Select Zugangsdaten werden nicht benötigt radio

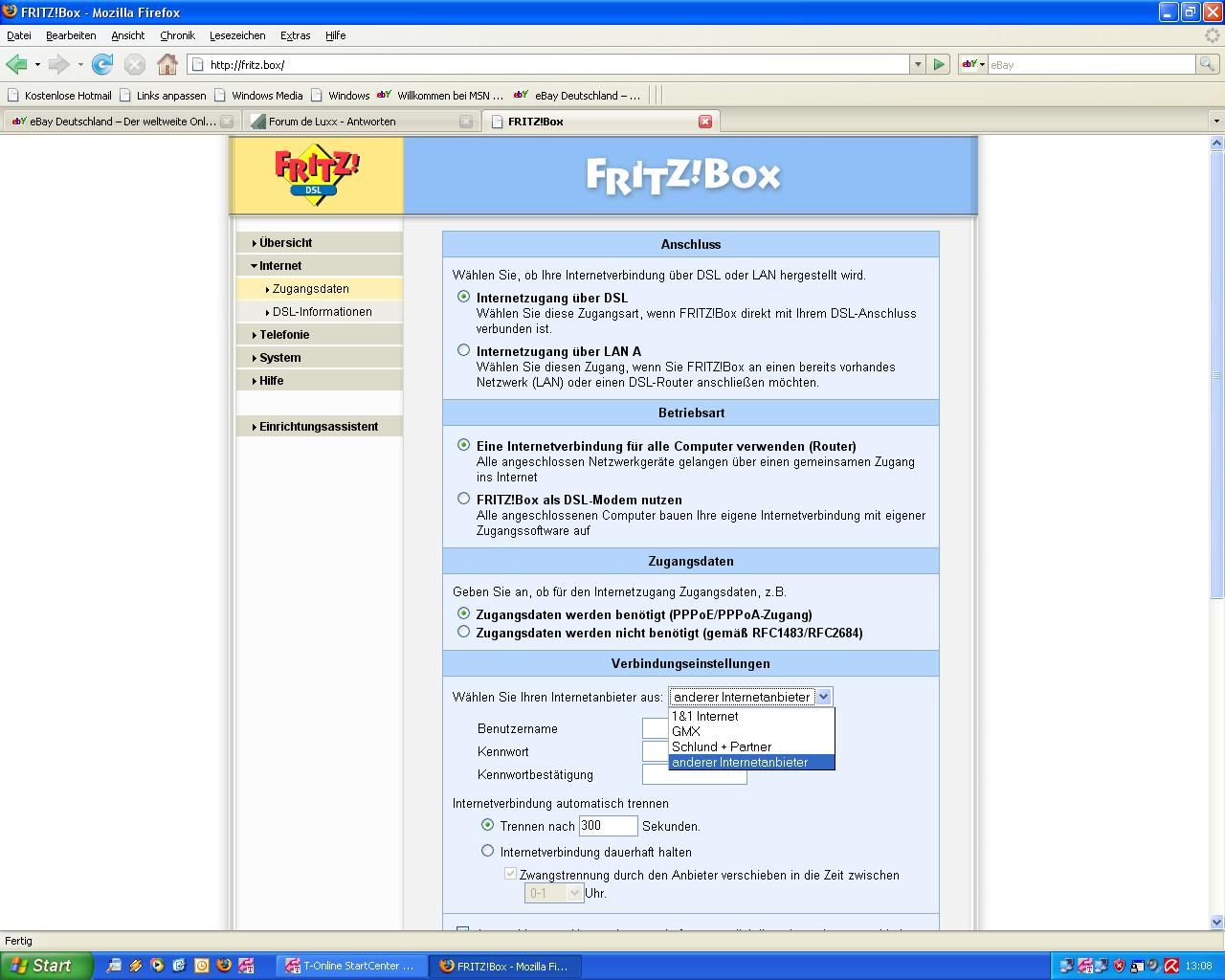click(x=464, y=632)
